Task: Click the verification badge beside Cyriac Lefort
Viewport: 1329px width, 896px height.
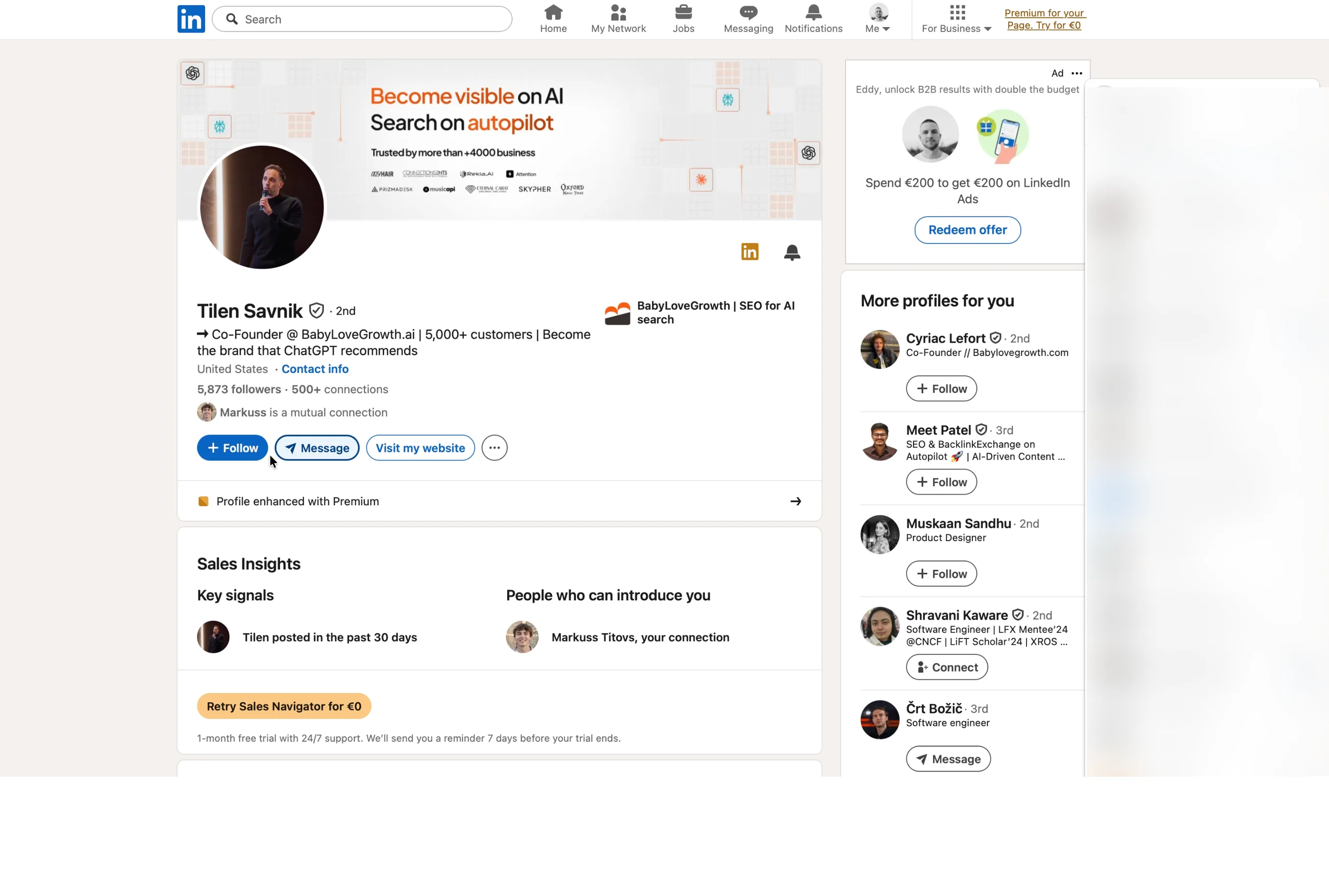Action: [x=995, y=338]
